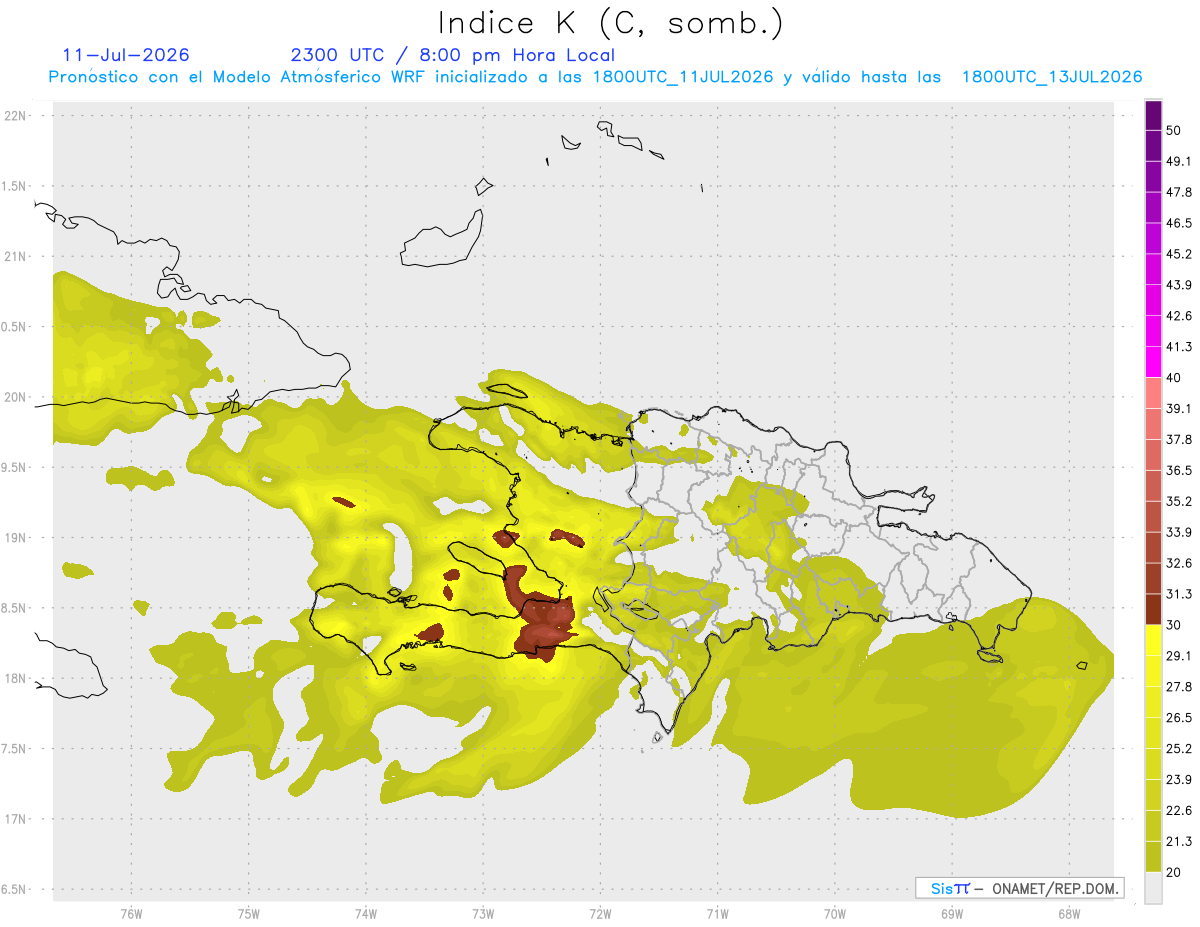Click the '21.3' value on the color scale
1200x927 pixels.
[1179, 842]
